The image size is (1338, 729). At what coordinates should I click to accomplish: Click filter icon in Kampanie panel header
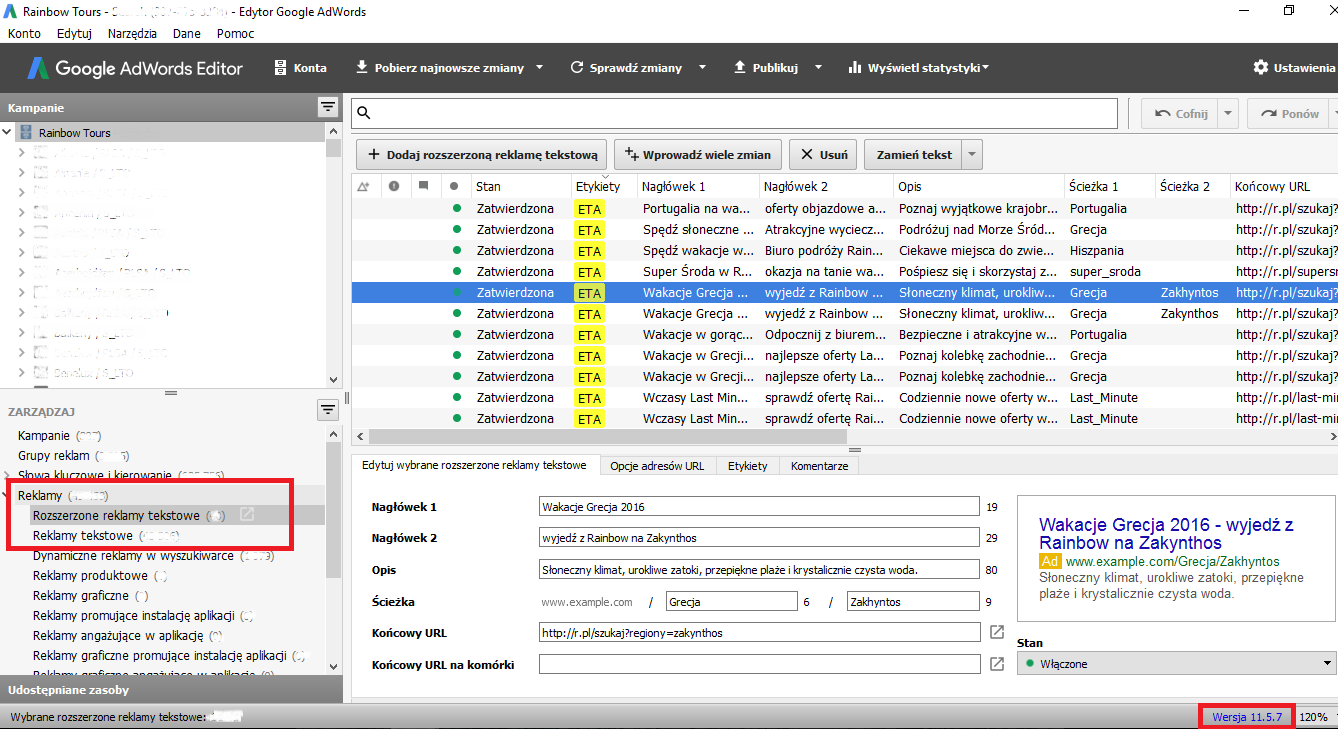coord(327,106)
